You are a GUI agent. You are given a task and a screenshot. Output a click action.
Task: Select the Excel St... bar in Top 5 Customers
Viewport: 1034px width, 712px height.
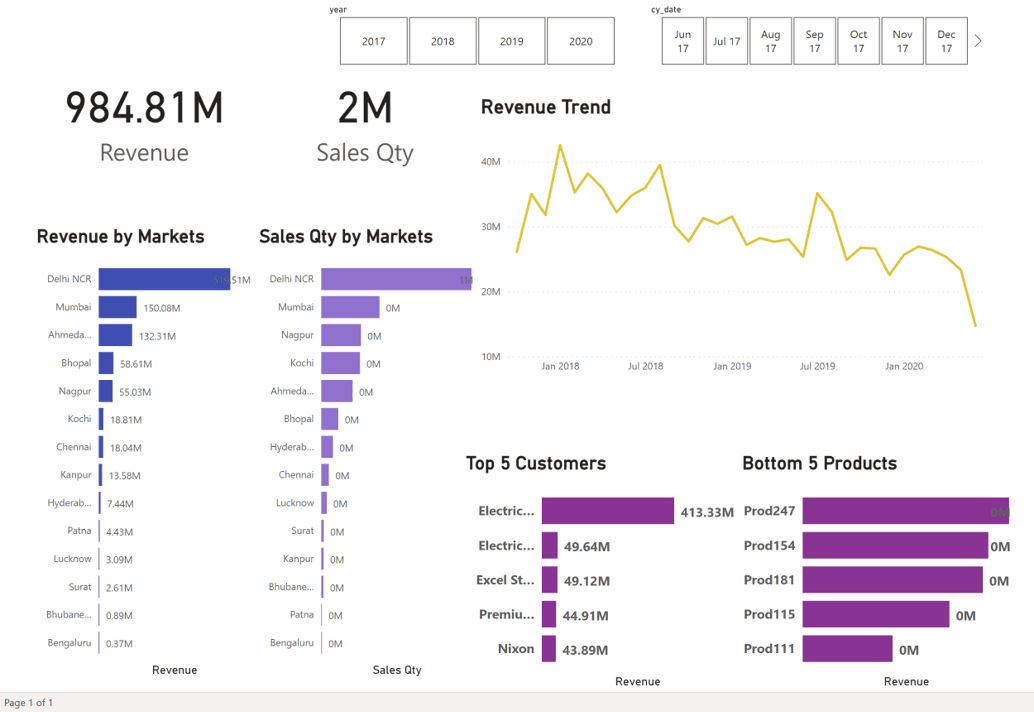[x=548, y=580]
